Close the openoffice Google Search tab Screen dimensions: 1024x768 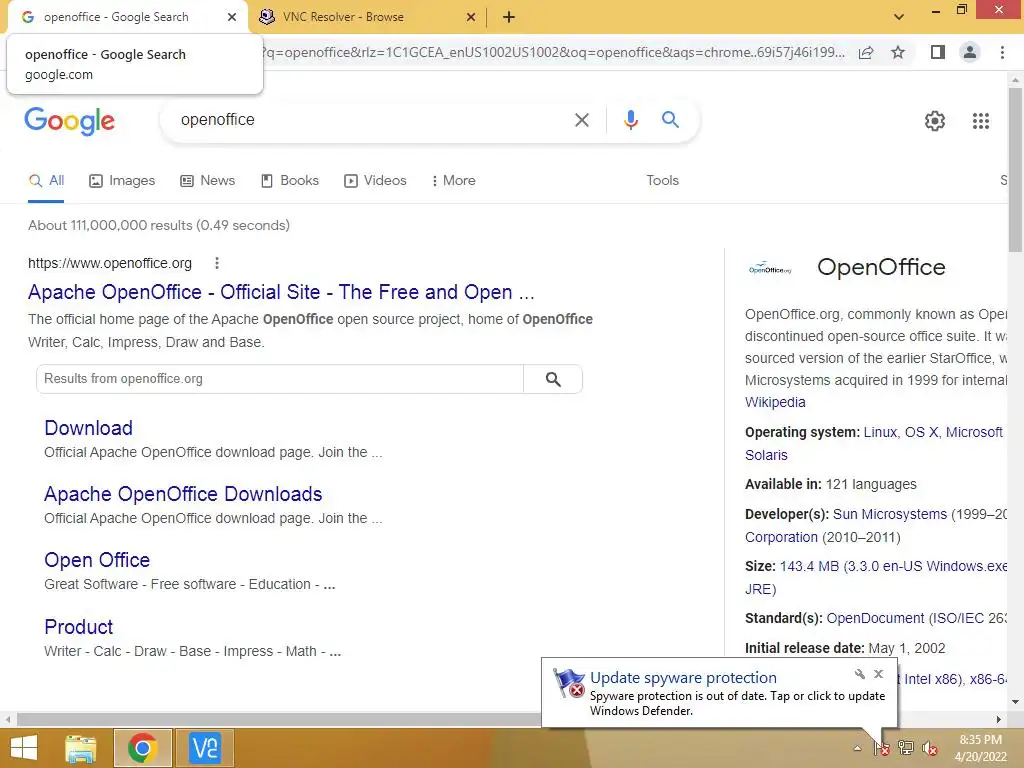232,17
